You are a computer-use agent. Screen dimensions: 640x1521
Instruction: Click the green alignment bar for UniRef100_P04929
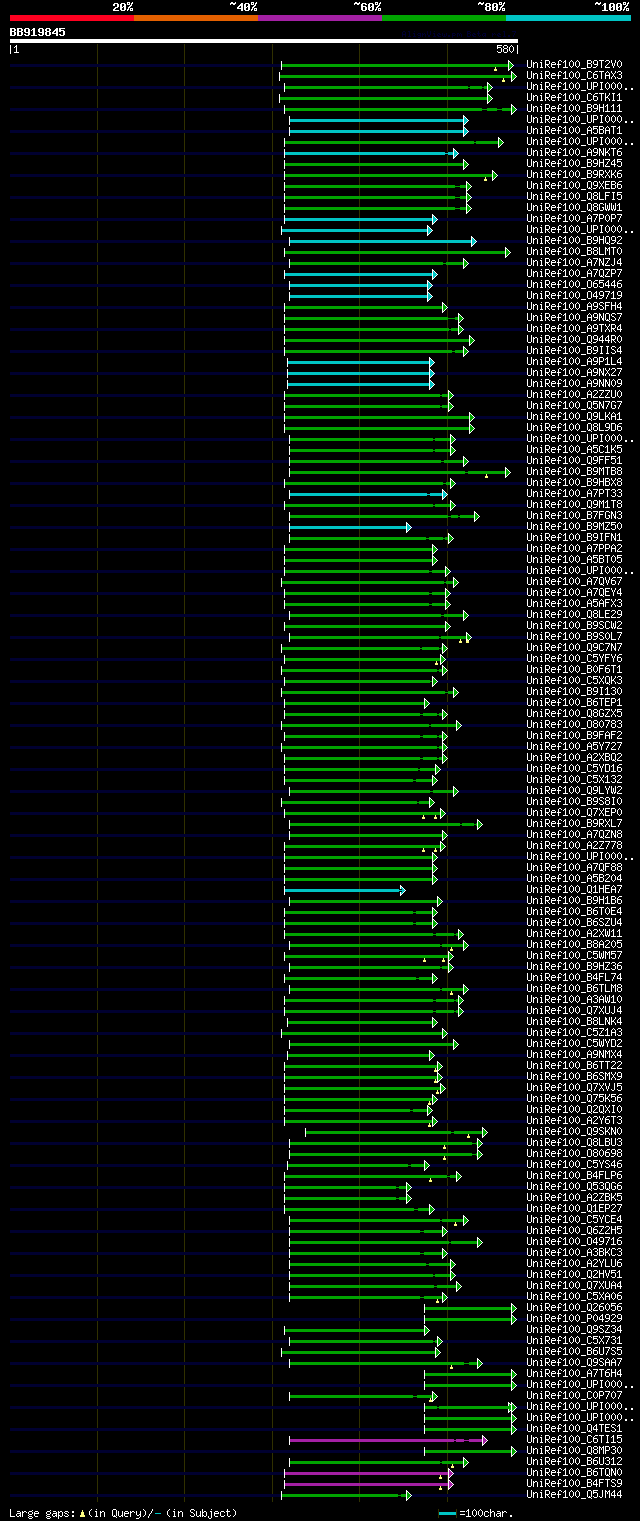click(x=471, y=1319)
